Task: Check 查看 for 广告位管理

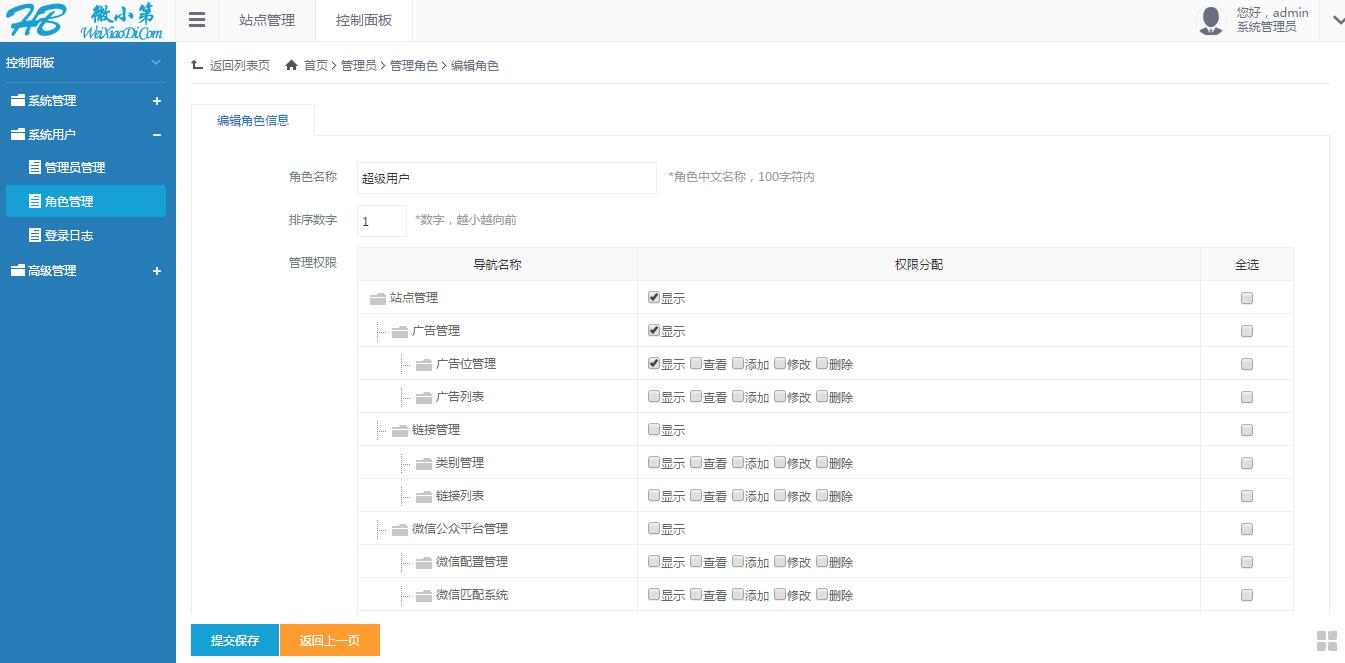Action: click(x=696, y=363)
